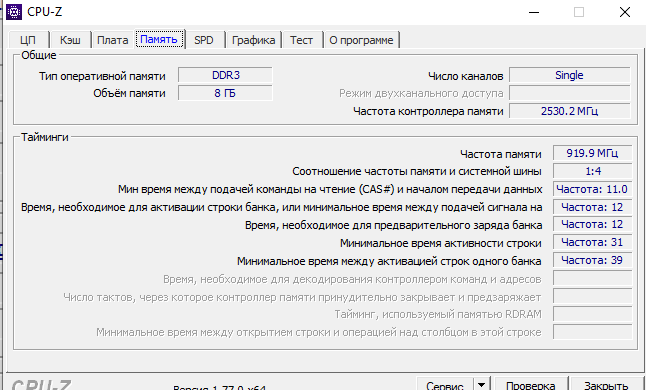Click the 1:4 ratio value field
646x390 pixels.
(592, 171)
